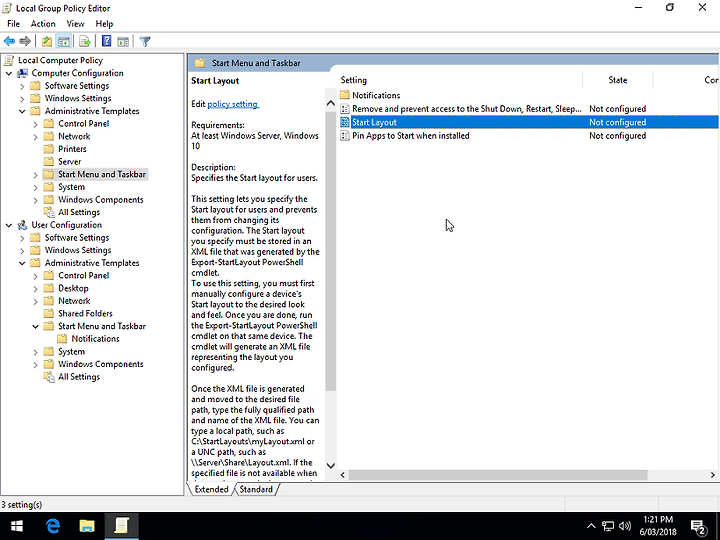Click the description pane scroll down arrow
The height and width of the screenshot is (540, 720).
331,465
